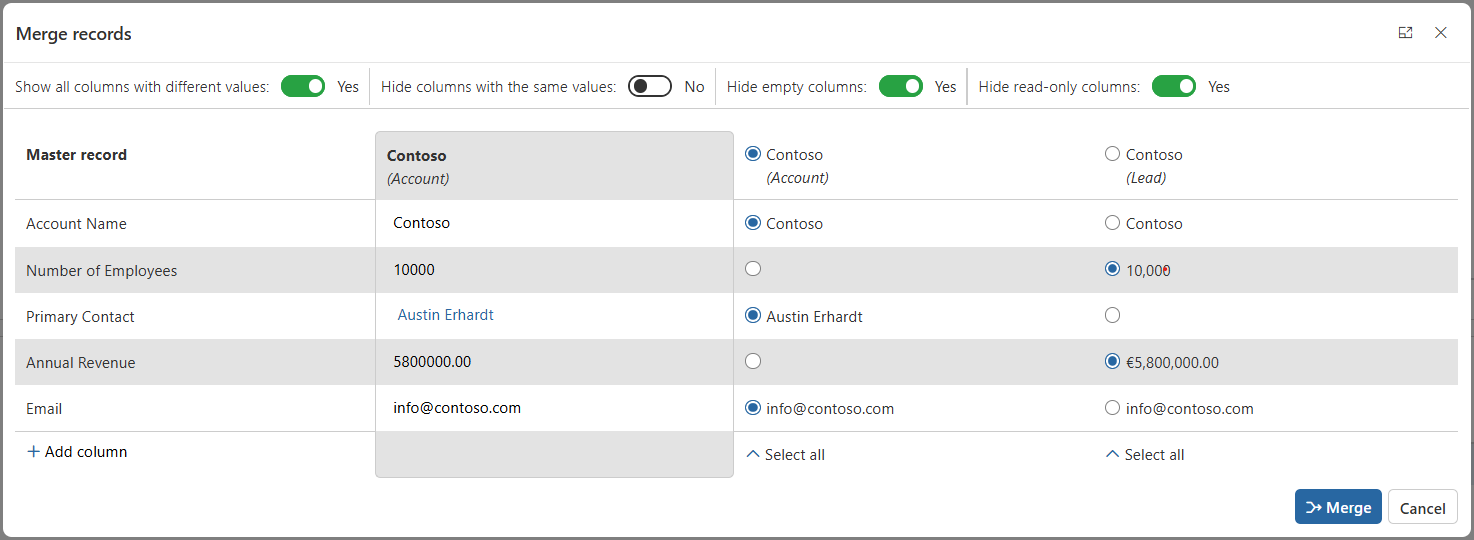Screen dimensions: 1474x540
Task: Click the pop-out dialog icon
Action: (1405, 33)
